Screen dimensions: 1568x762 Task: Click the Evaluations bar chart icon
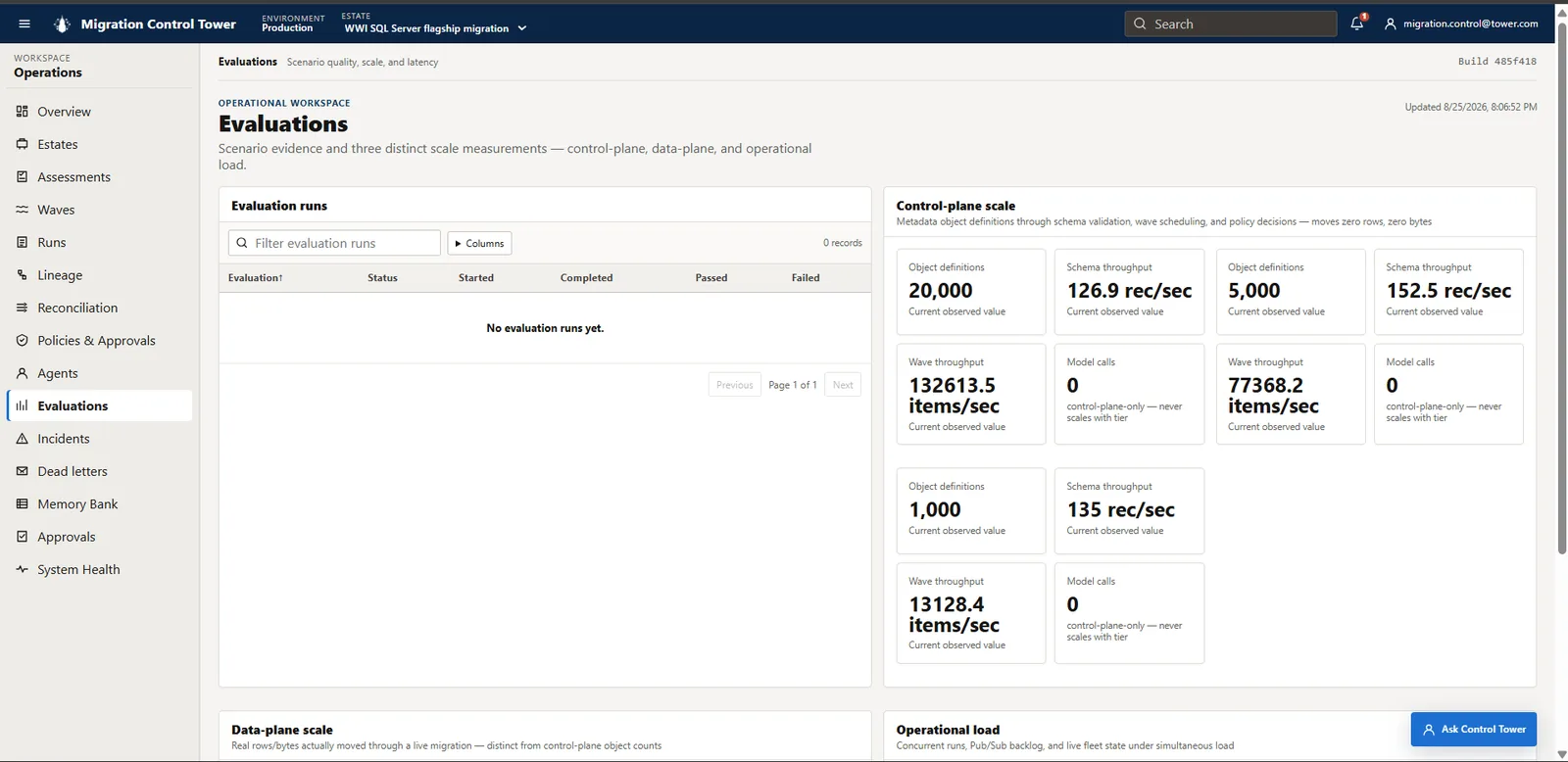(x=22, y=405)
